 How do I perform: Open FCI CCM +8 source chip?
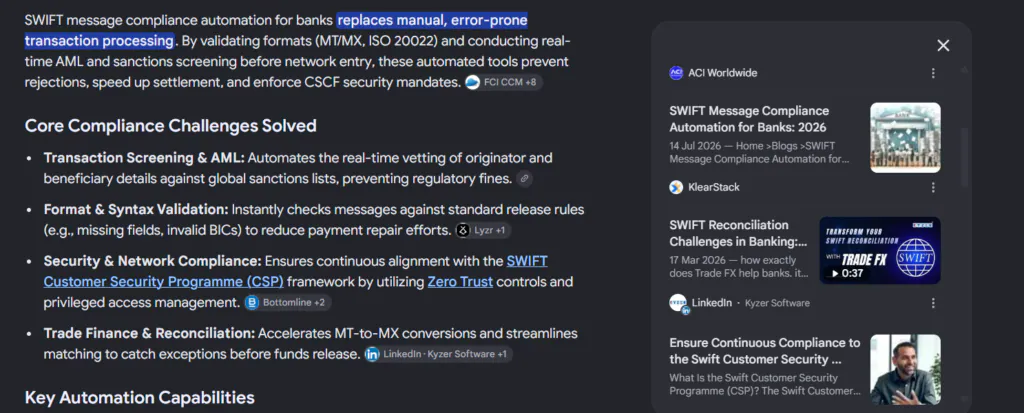[504, 82]
